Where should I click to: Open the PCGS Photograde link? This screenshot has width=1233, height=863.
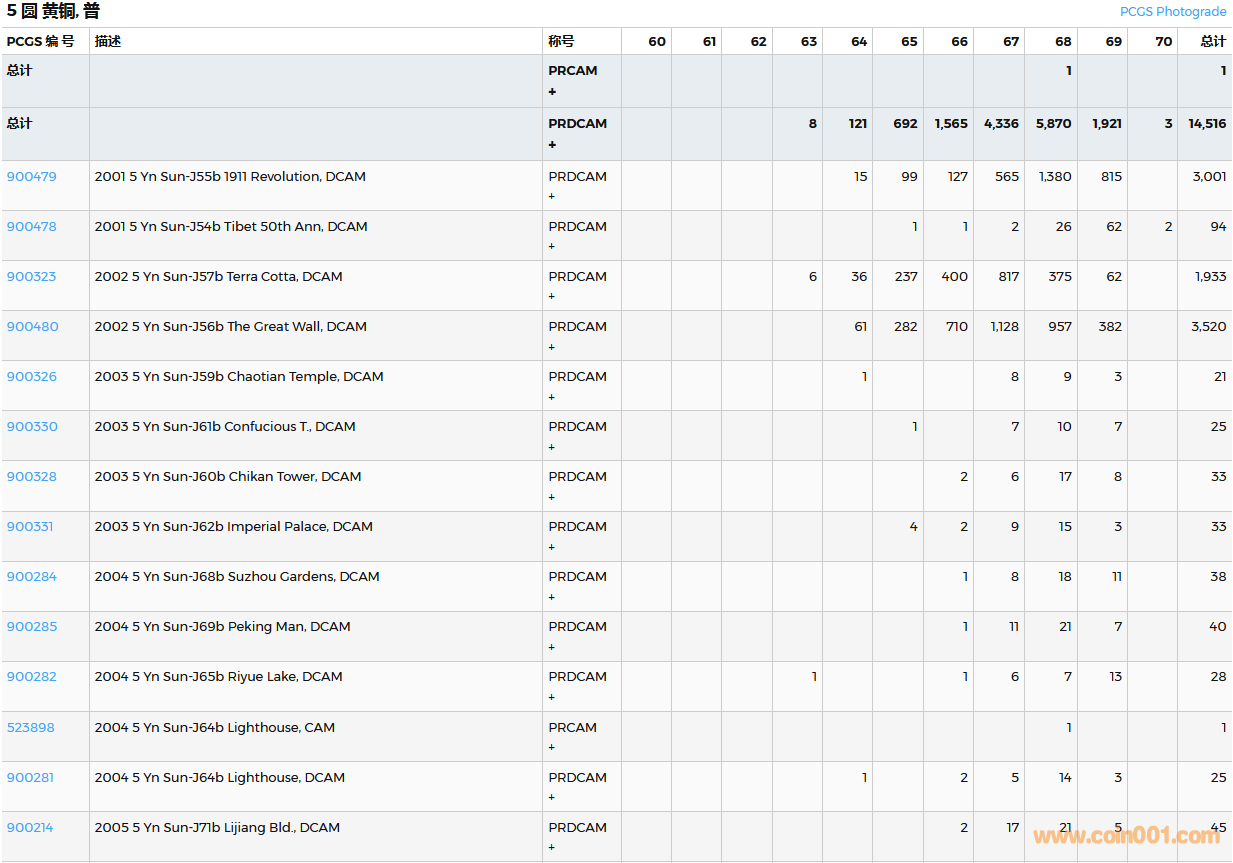[1172, 12]
